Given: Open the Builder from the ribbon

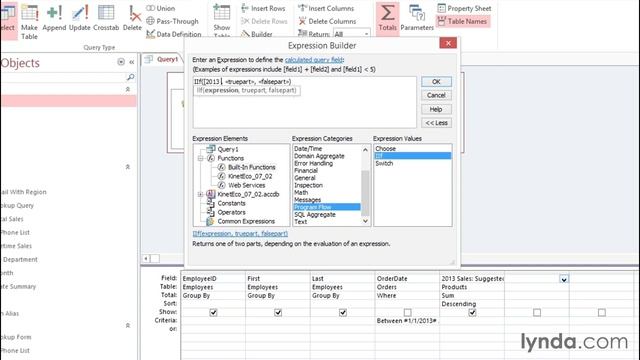Looking at the screenshot, I should point(257,34).
